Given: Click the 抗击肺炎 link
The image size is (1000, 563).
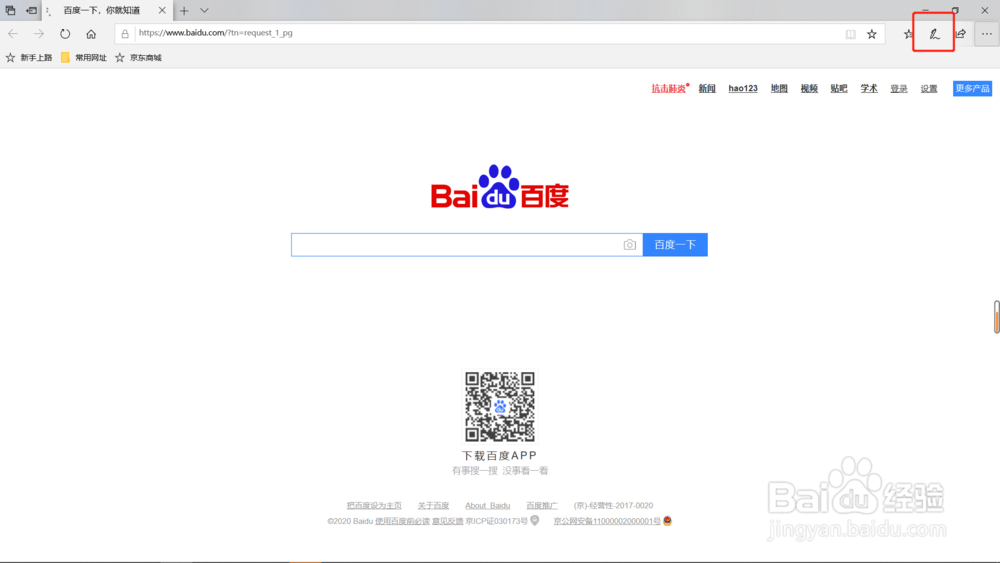Looking at the screenshot, I should pos(668,89).
